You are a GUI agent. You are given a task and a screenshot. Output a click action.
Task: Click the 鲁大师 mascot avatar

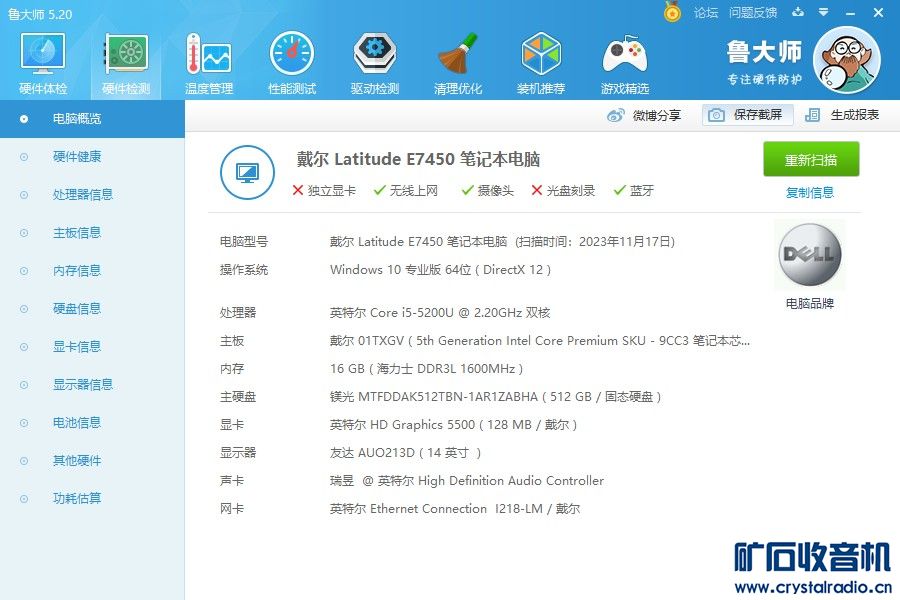point(847,60)
